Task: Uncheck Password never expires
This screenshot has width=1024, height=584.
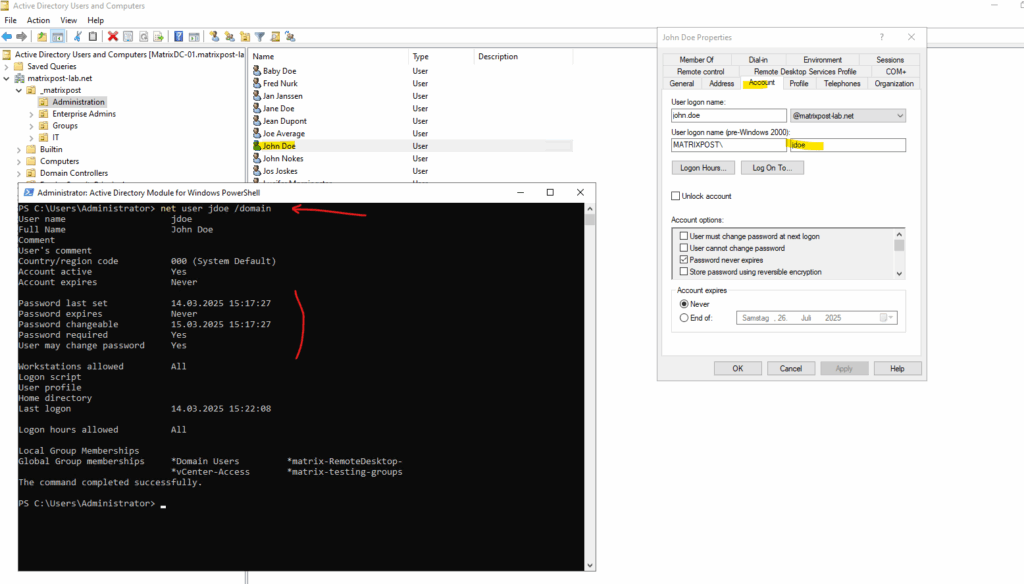Action: point(684,259)
